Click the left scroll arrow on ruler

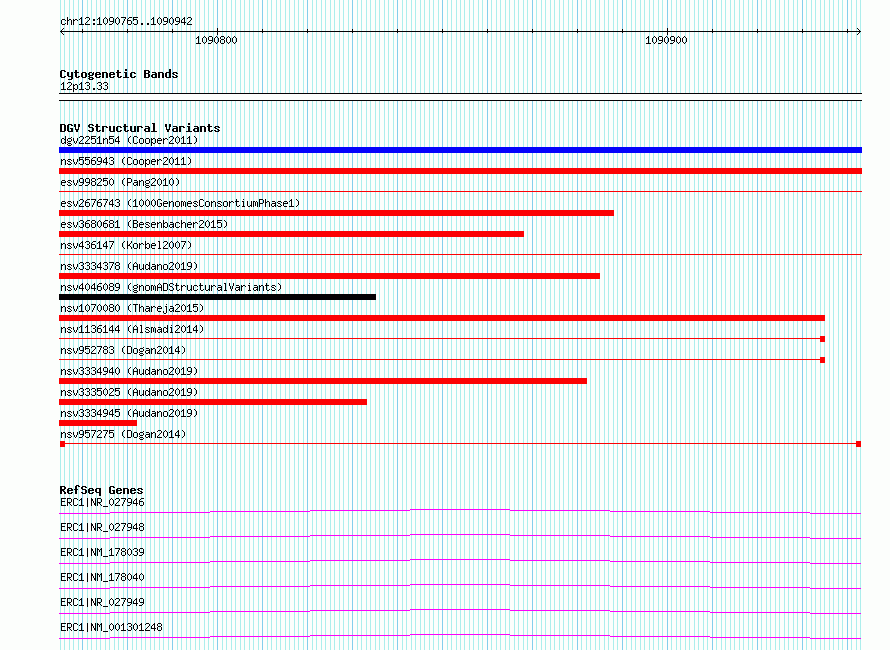pyautogui.click(x=62, y=32)
